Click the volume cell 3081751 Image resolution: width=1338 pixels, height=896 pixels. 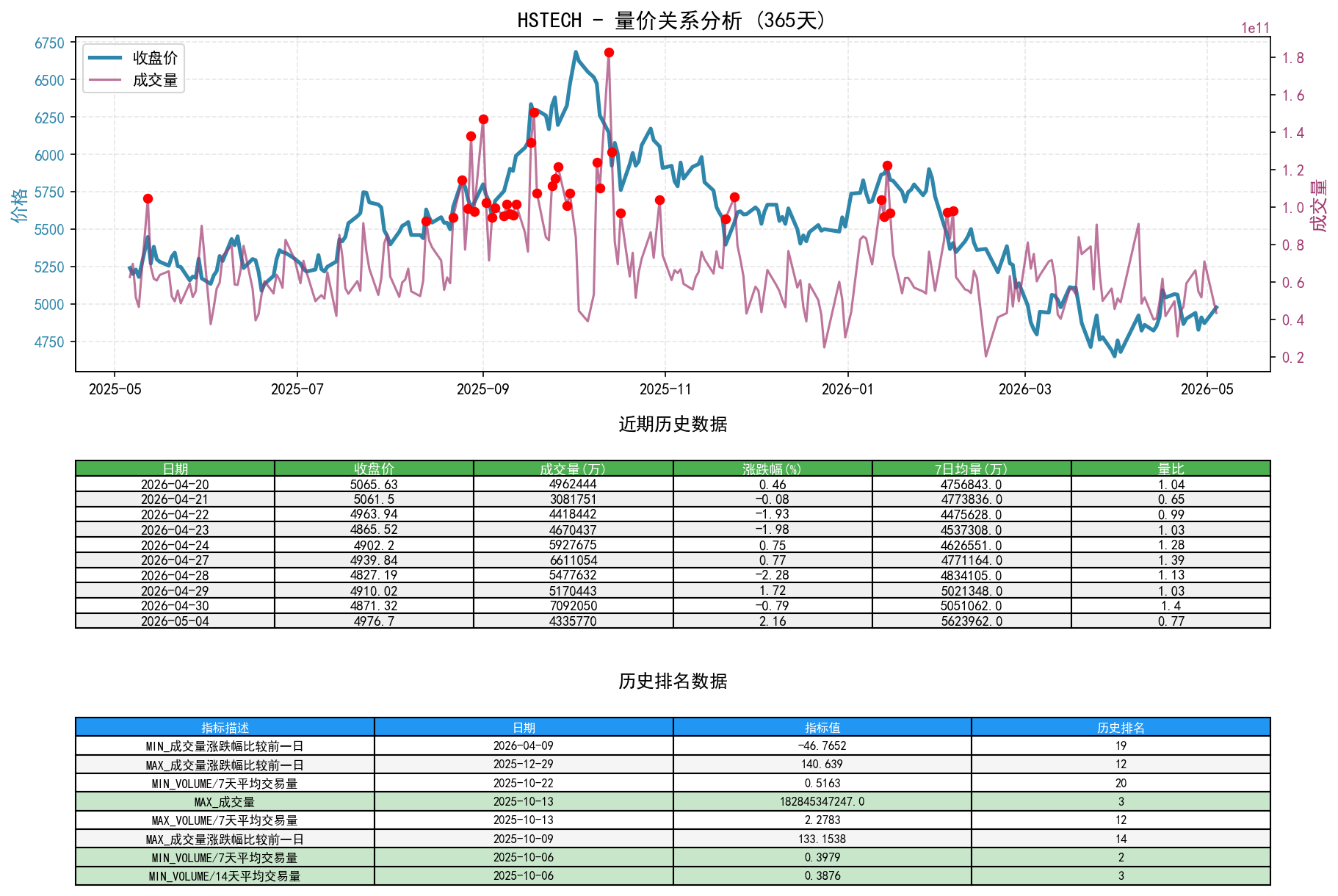click(573, 499)
